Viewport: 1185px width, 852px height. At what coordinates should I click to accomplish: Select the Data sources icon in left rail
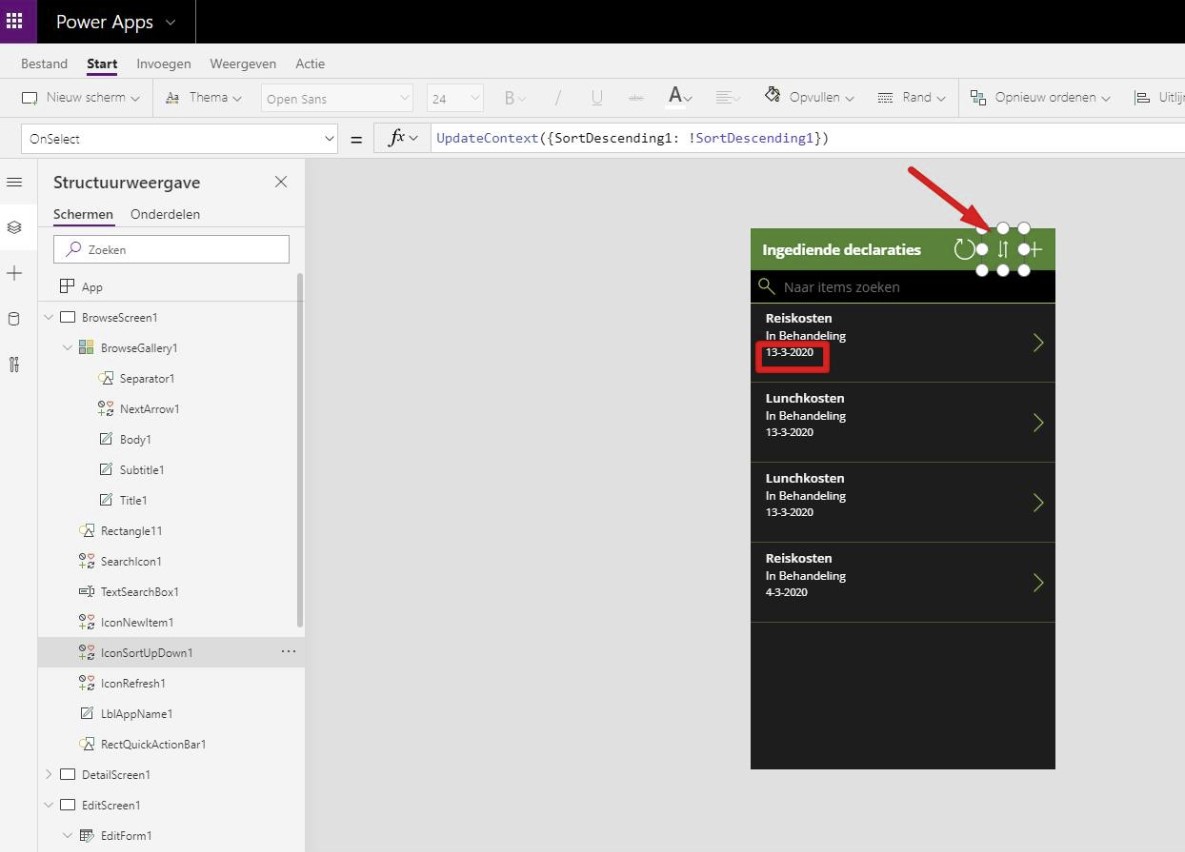tap(15, 317)
